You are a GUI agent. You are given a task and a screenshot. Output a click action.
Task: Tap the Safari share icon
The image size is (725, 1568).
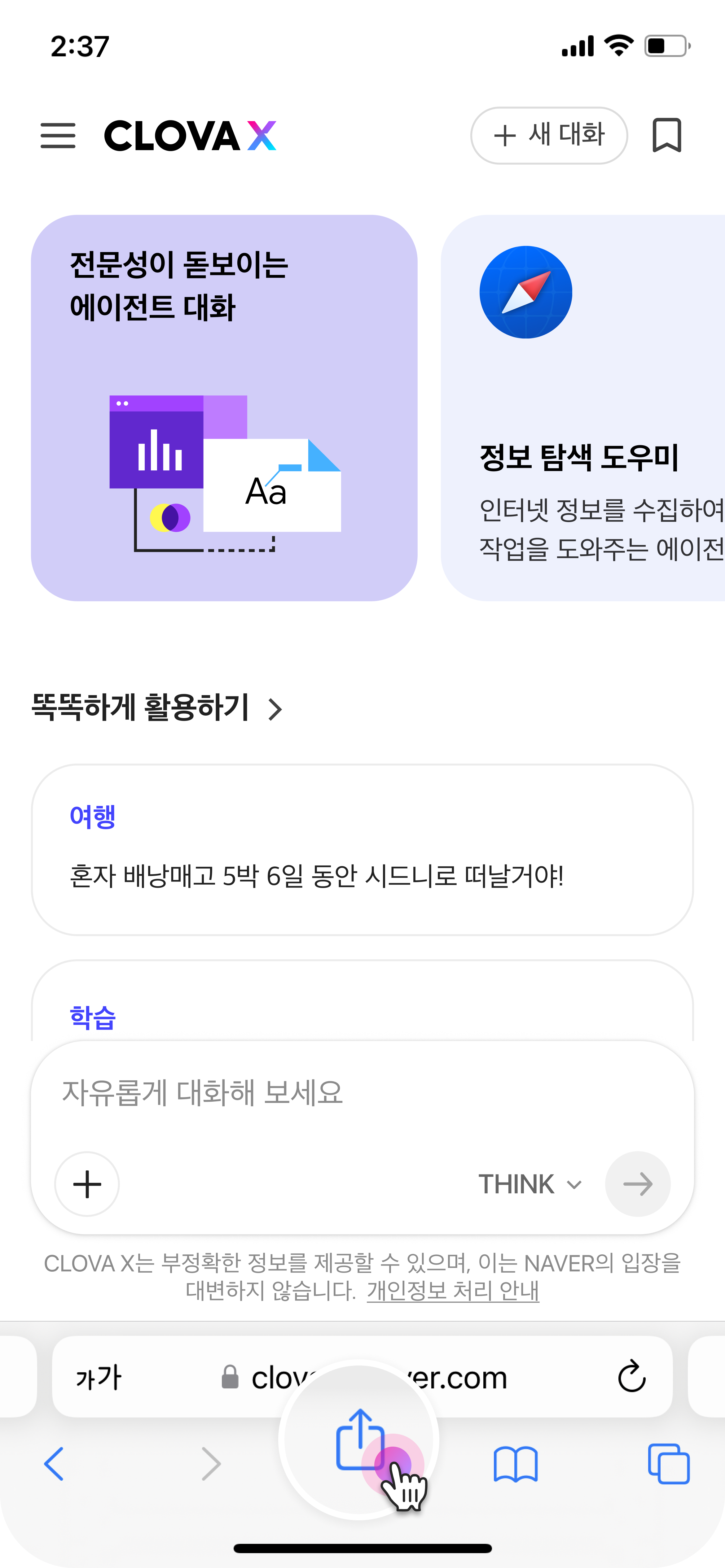point(359,1439)
